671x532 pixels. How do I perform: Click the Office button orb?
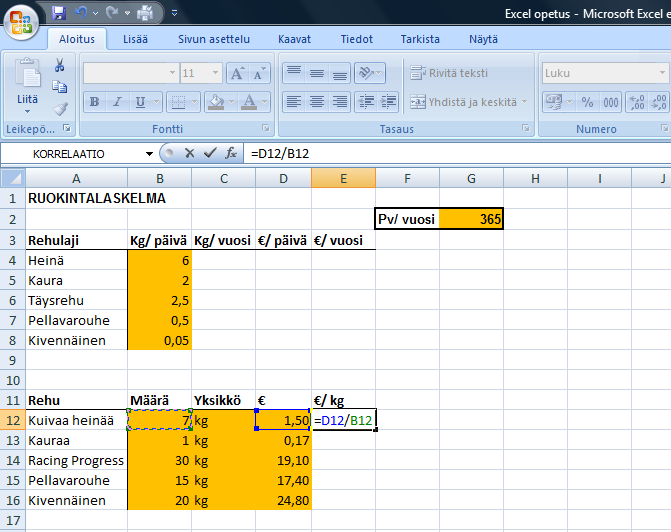tap(21, 22)
